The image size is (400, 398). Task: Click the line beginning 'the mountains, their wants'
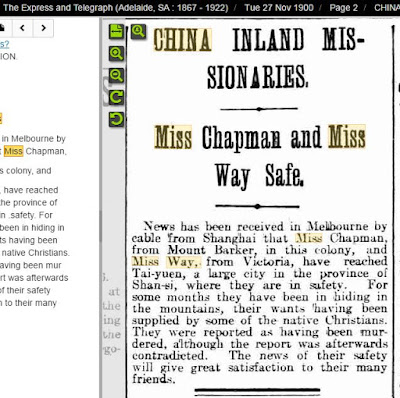260,309
